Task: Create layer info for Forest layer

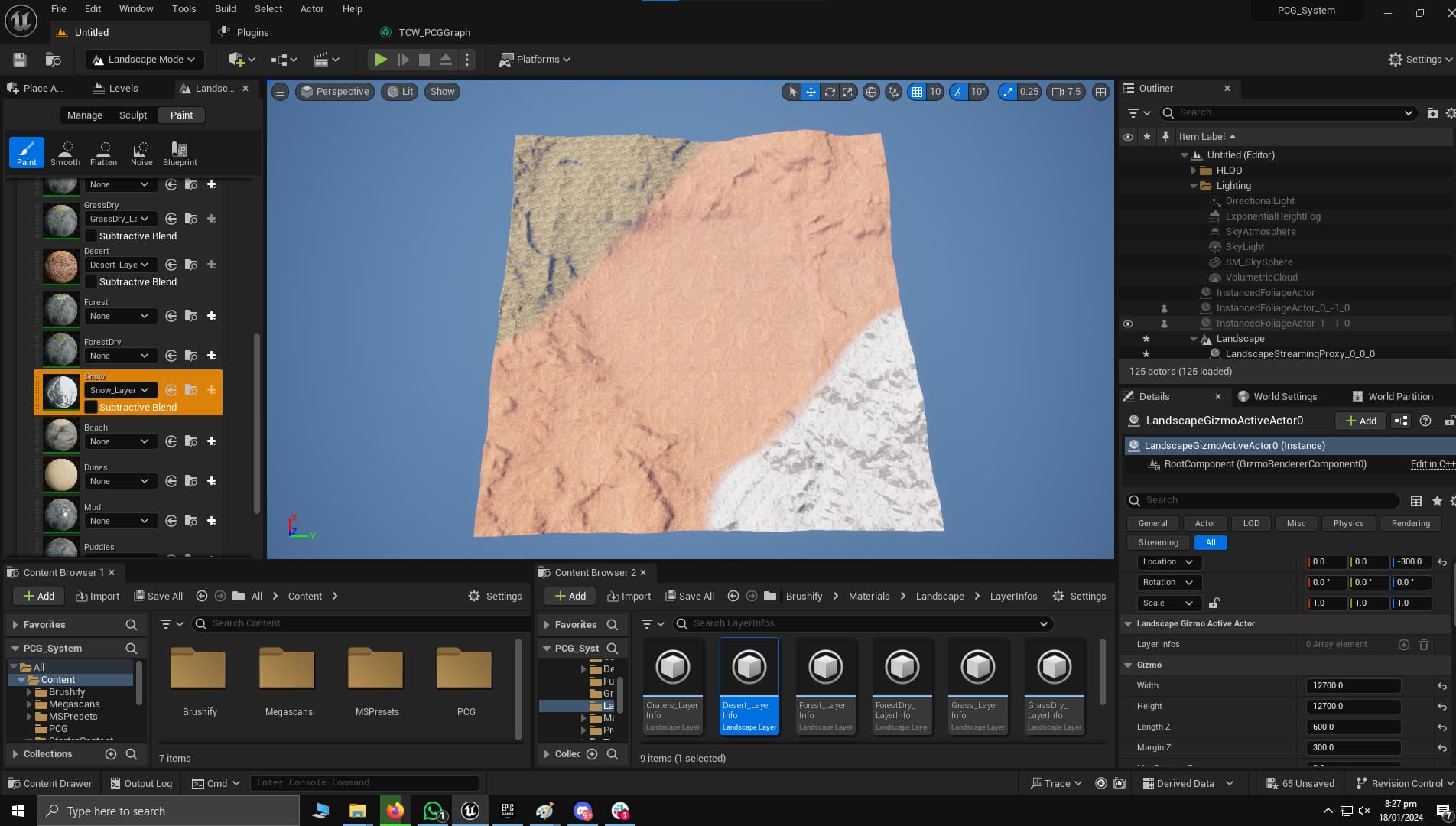Action: click(212, 316)
